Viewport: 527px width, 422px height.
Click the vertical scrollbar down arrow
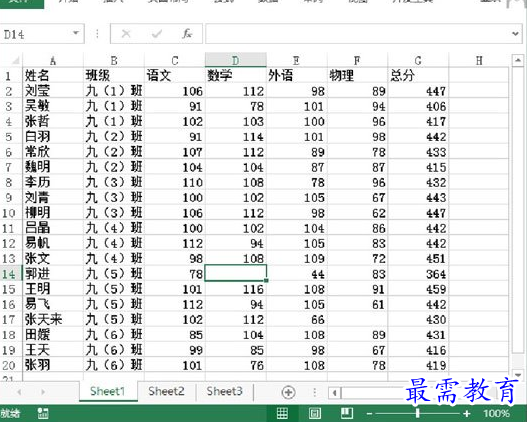[517, 374]
